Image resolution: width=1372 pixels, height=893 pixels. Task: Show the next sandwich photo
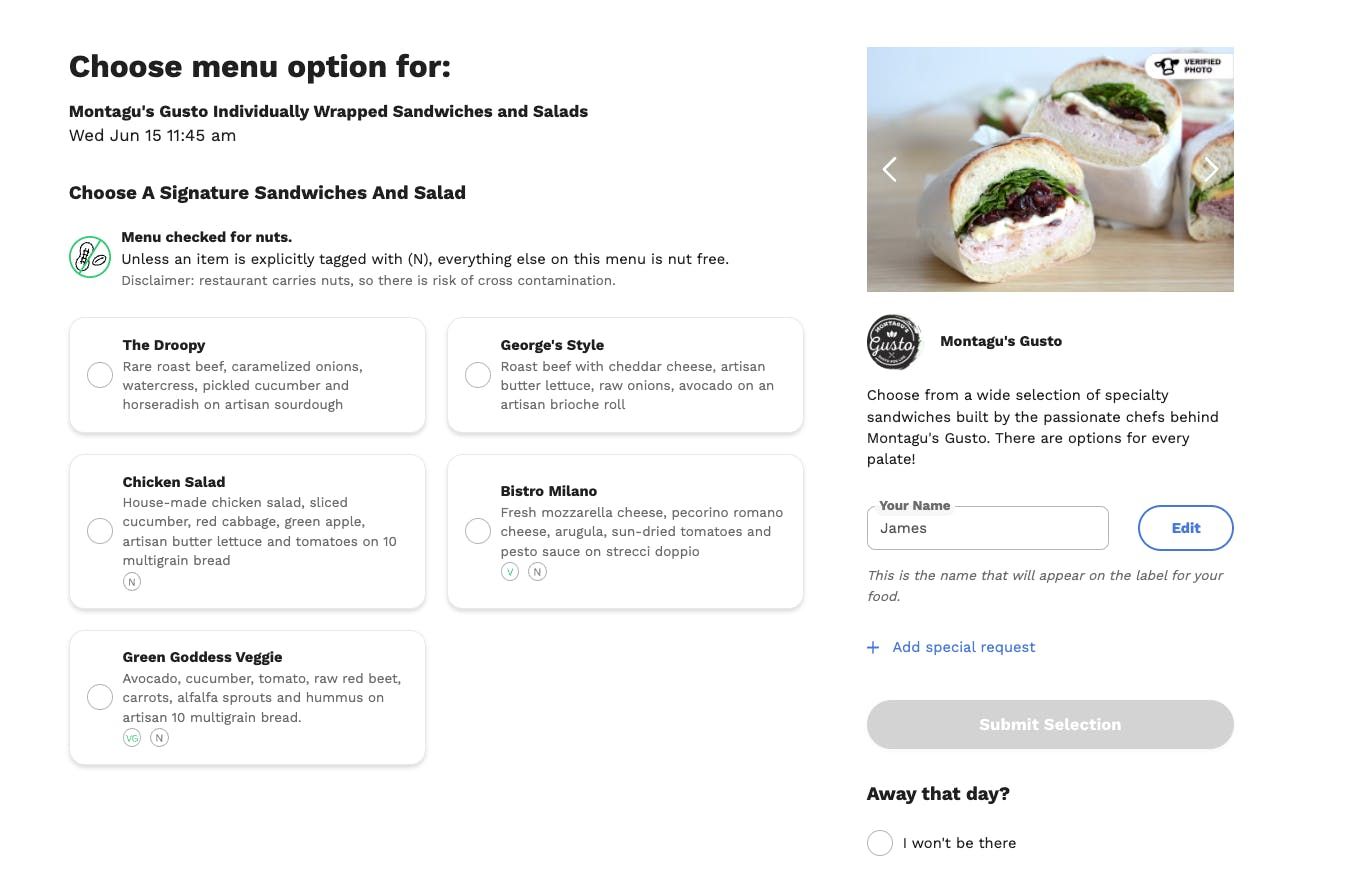(1209, 169)
